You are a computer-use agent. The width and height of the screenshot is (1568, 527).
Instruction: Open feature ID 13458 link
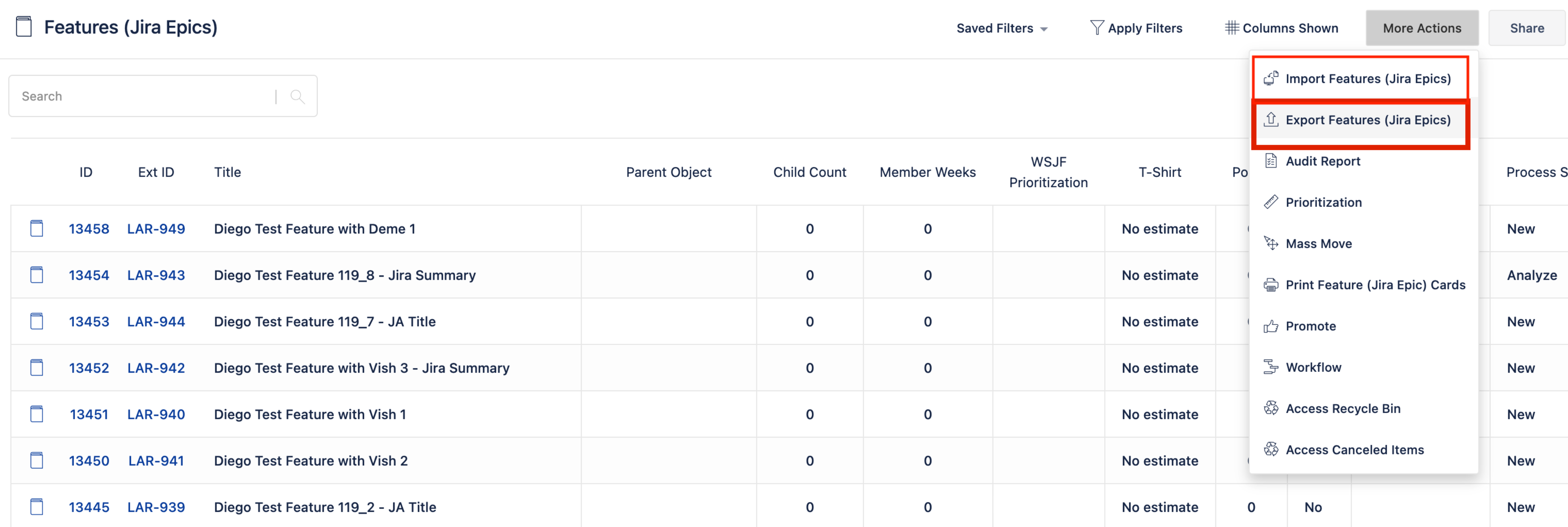click(89, 229)
